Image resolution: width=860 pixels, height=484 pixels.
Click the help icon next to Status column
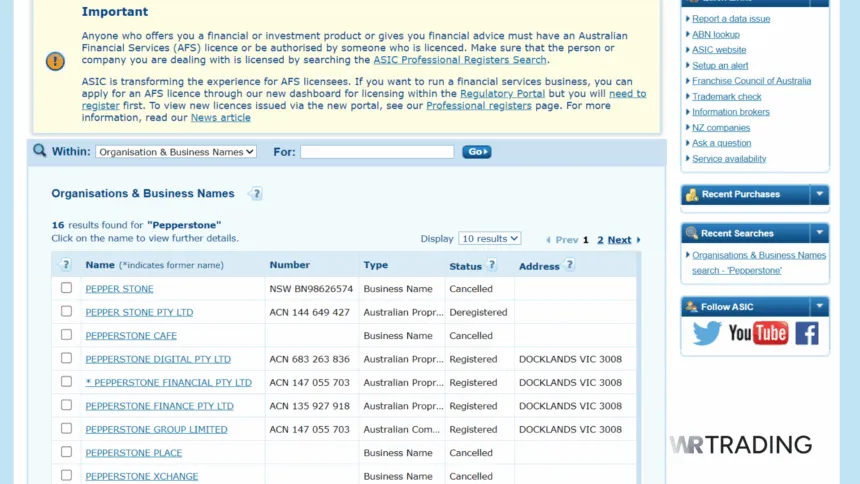pyautogui.click(x=492, y=265)
